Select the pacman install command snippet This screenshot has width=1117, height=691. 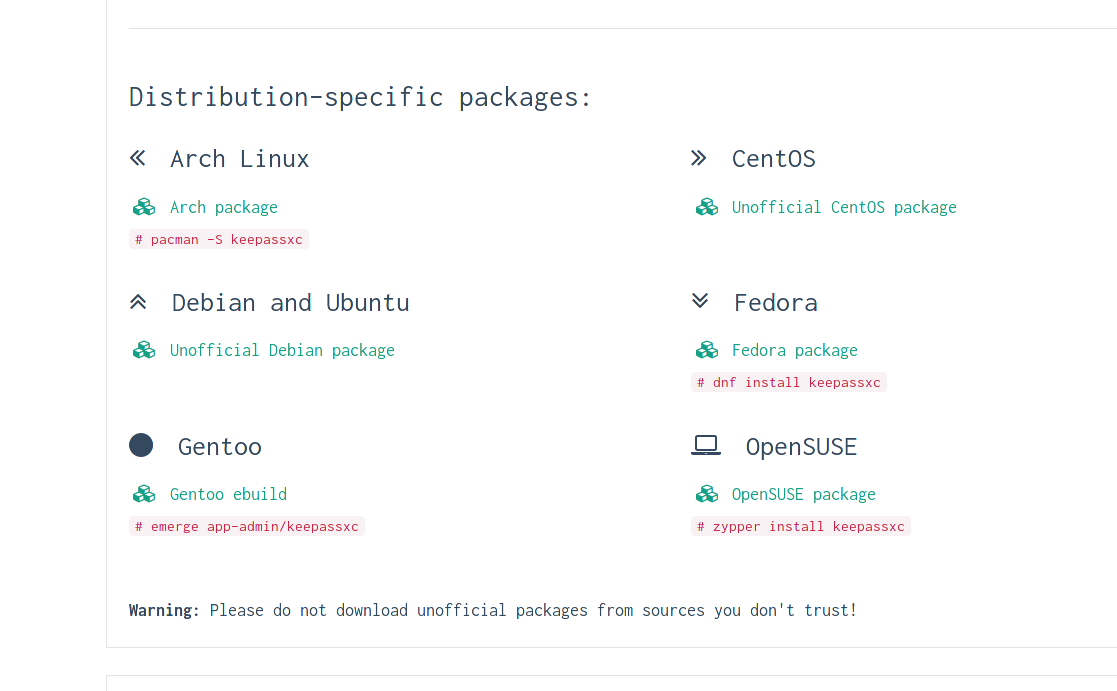[219, 239]
